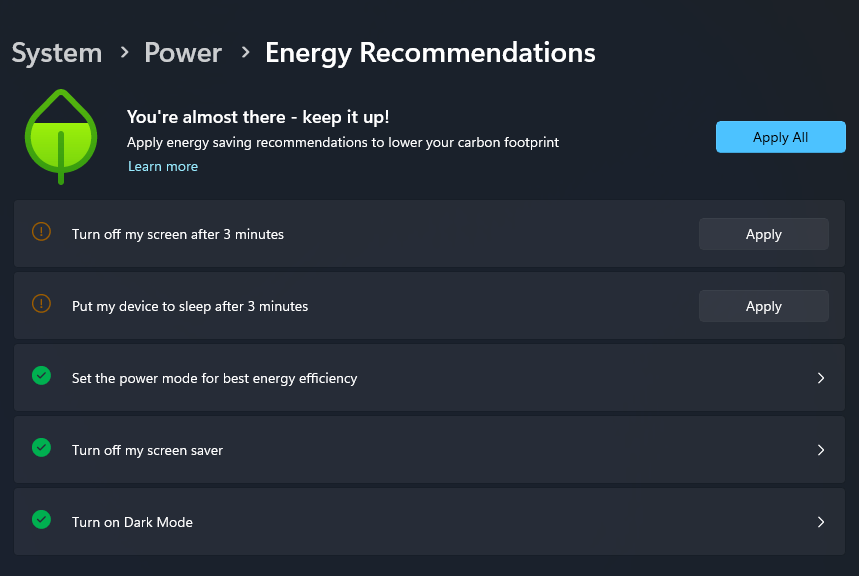The height and width of the screenshot is (576, 859).
Task: Click the breadcrumb arrow after System
Action: pos(124,52)
